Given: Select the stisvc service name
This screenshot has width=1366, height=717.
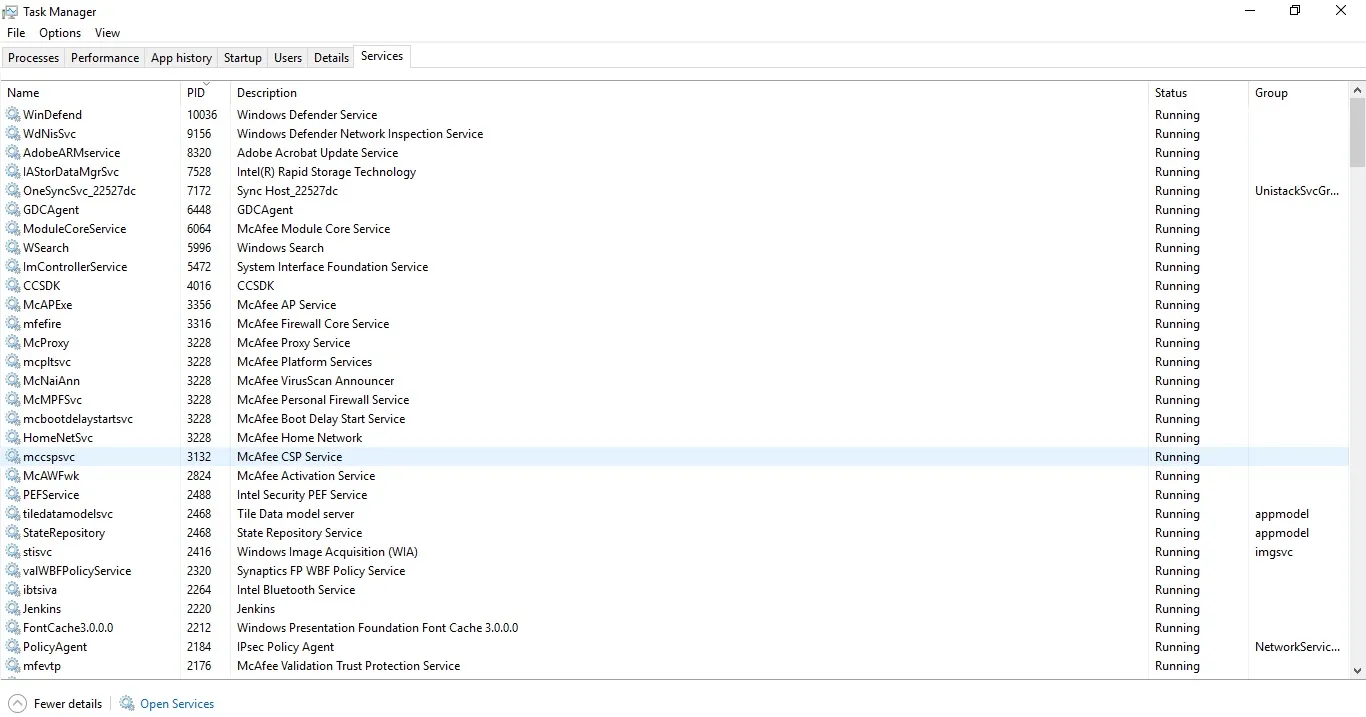Looking at the screenshot, I should (x=37, y=552).
